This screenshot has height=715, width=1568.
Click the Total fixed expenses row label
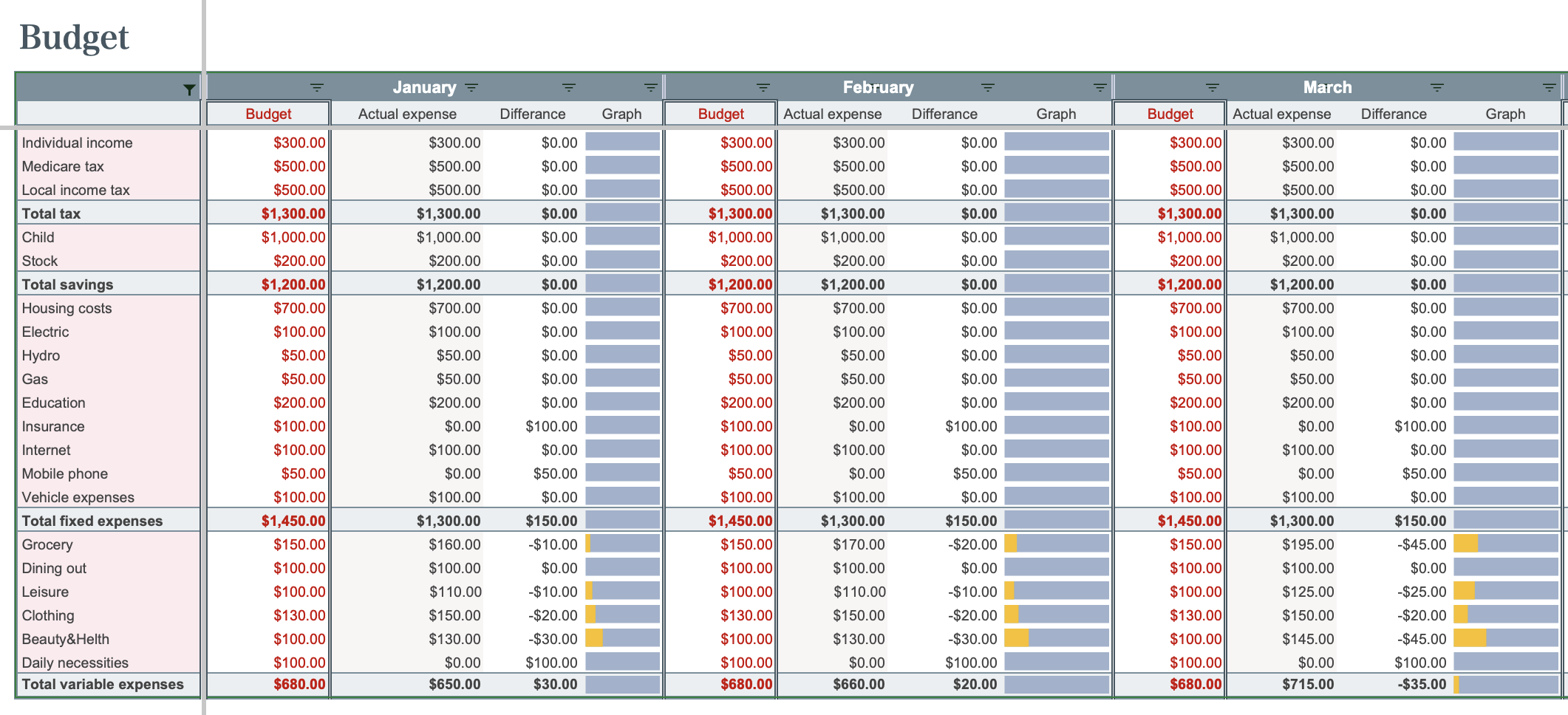point(90,520)
